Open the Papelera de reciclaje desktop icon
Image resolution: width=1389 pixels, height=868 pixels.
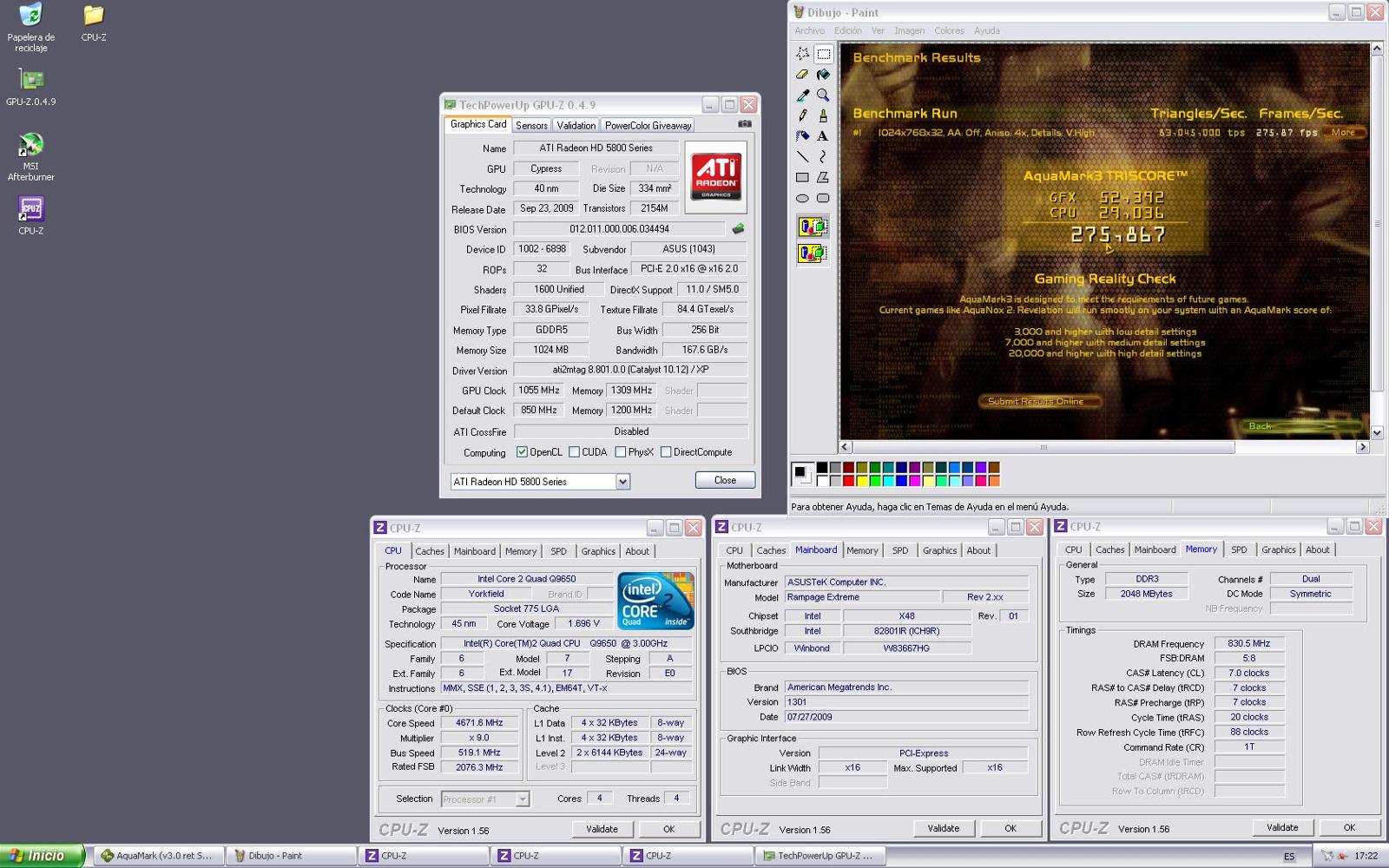(x=30, y=28)
